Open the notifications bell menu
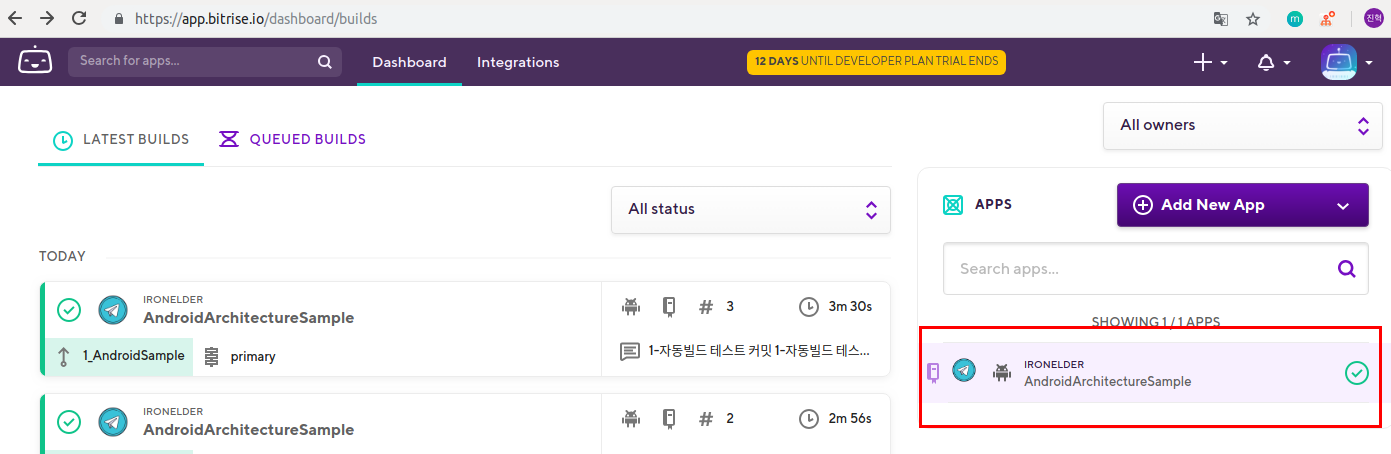The width and height of the screenshot is (1391, 454). click(1274, 62)
